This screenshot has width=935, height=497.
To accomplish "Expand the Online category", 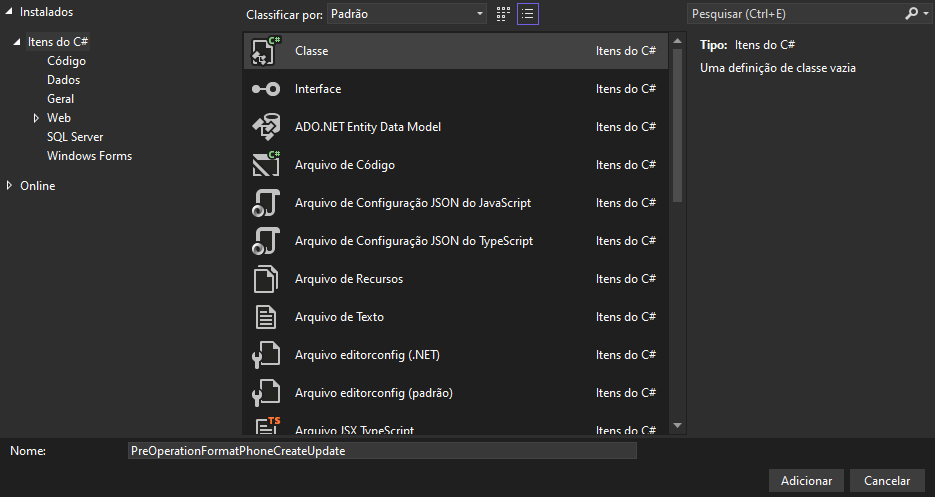I will 11,186.
